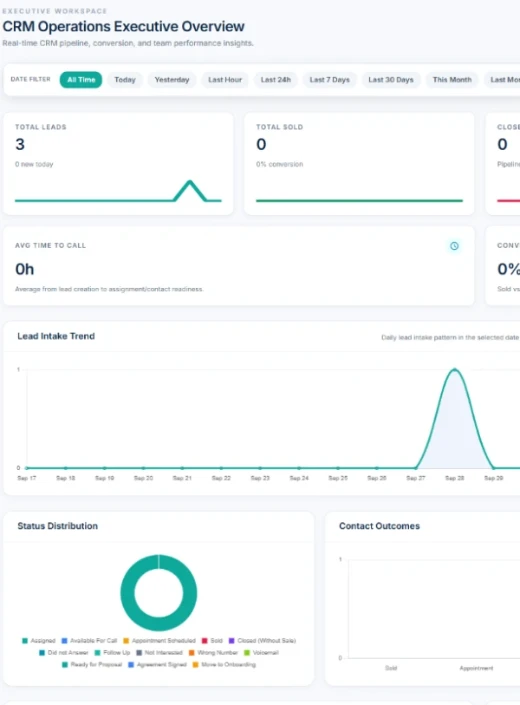Click the Appointment label in Contact Outcomes
520x705 pixels.
coord(476,668)
